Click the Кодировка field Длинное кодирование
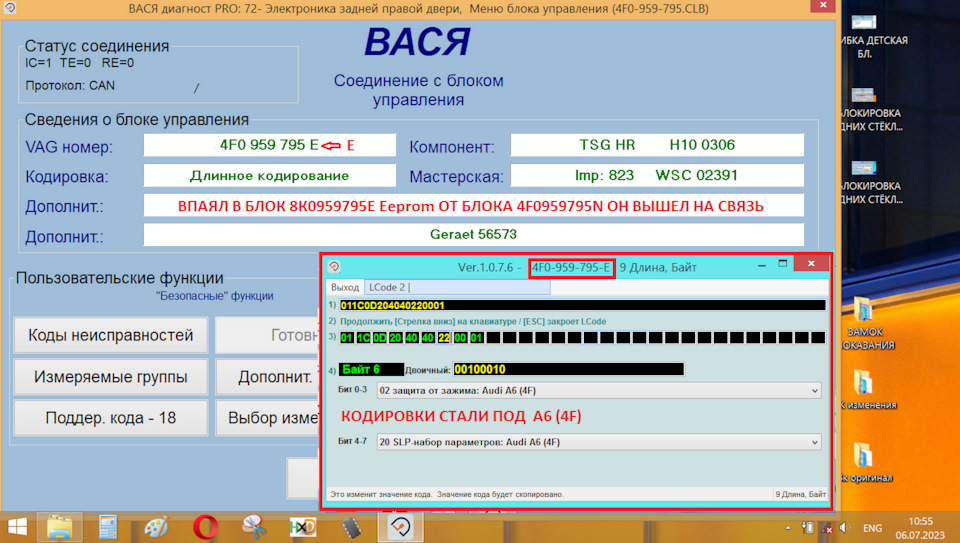960x543 pixels. [x=269, y=176]
